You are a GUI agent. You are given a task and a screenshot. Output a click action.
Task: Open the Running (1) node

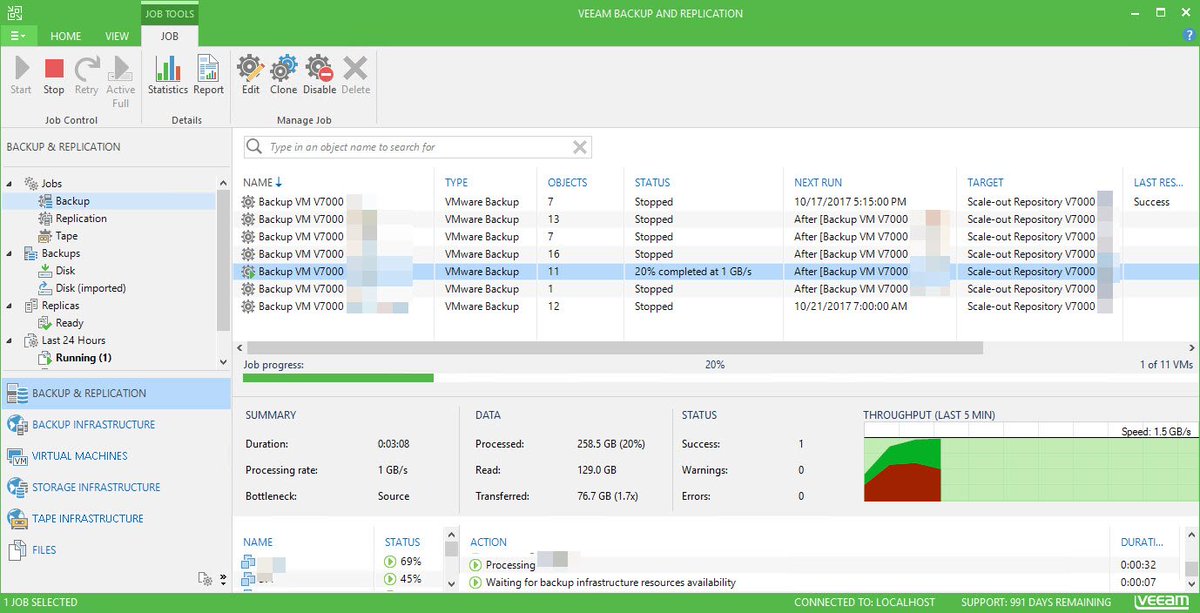[x=83, y=358]
